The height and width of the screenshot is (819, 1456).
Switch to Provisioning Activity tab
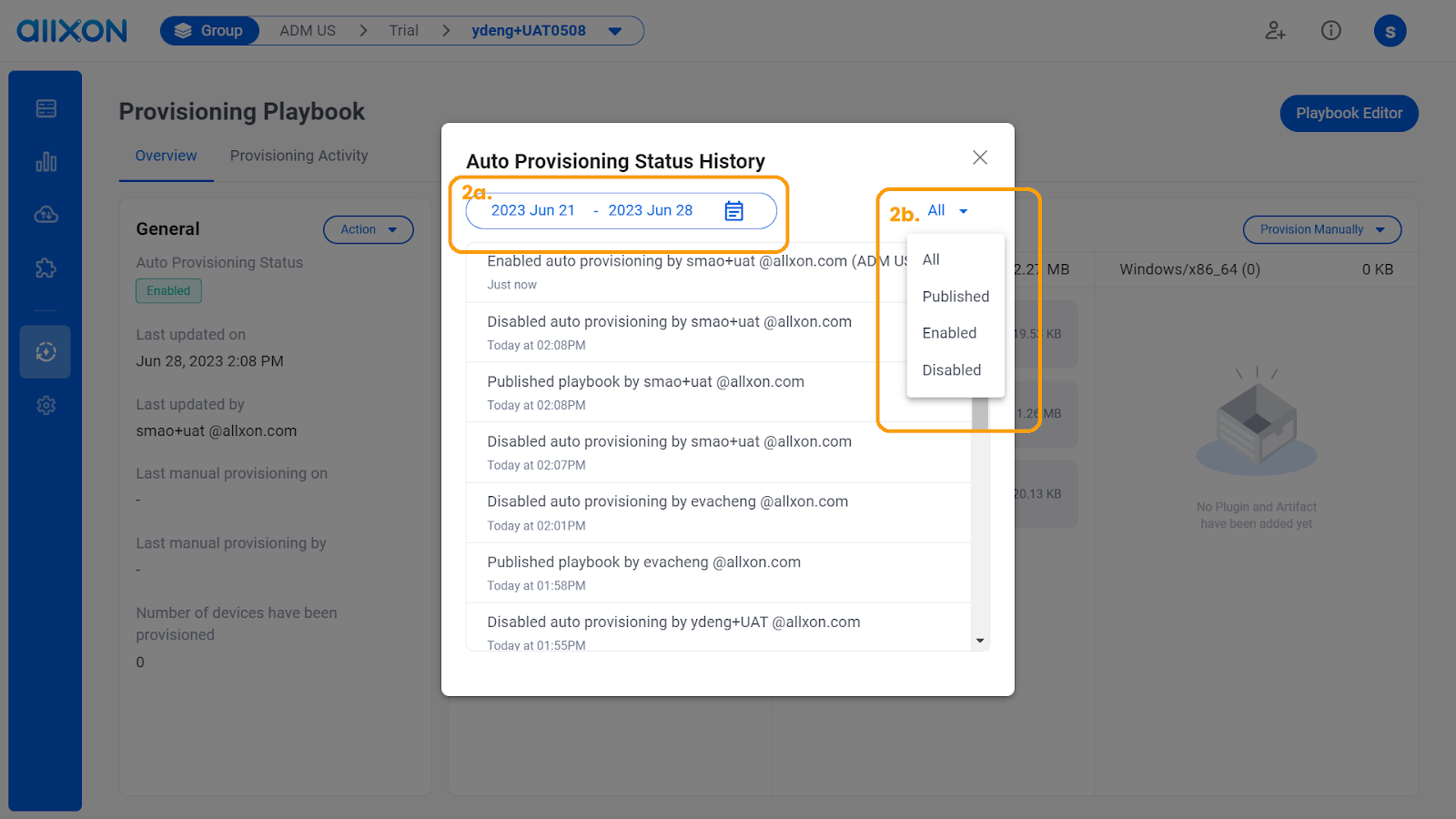tap(298, 156)
